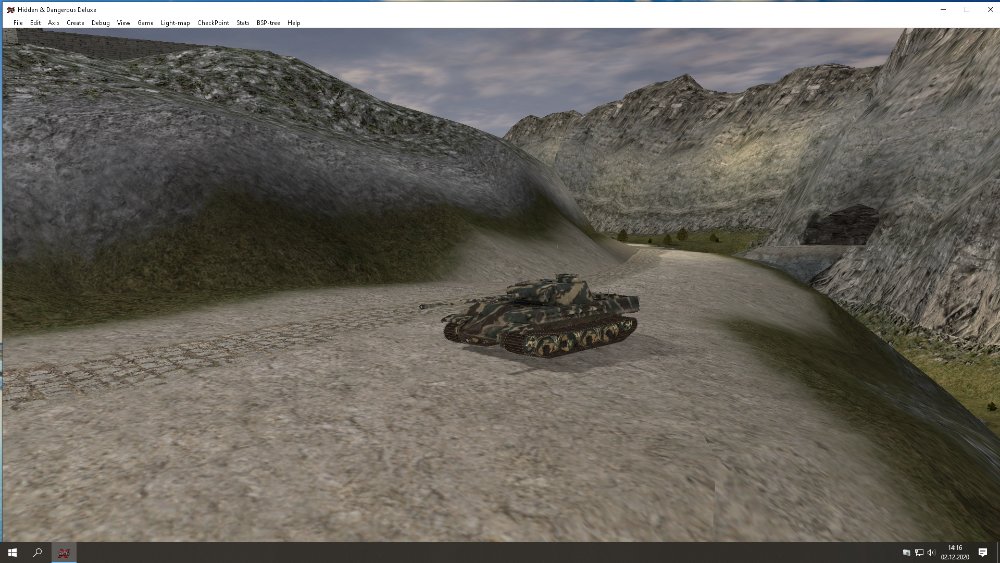The width and height of the screenshot is (1000, 563).
Task: Open the BSP-tree menu
Action: tap(268, 22)
